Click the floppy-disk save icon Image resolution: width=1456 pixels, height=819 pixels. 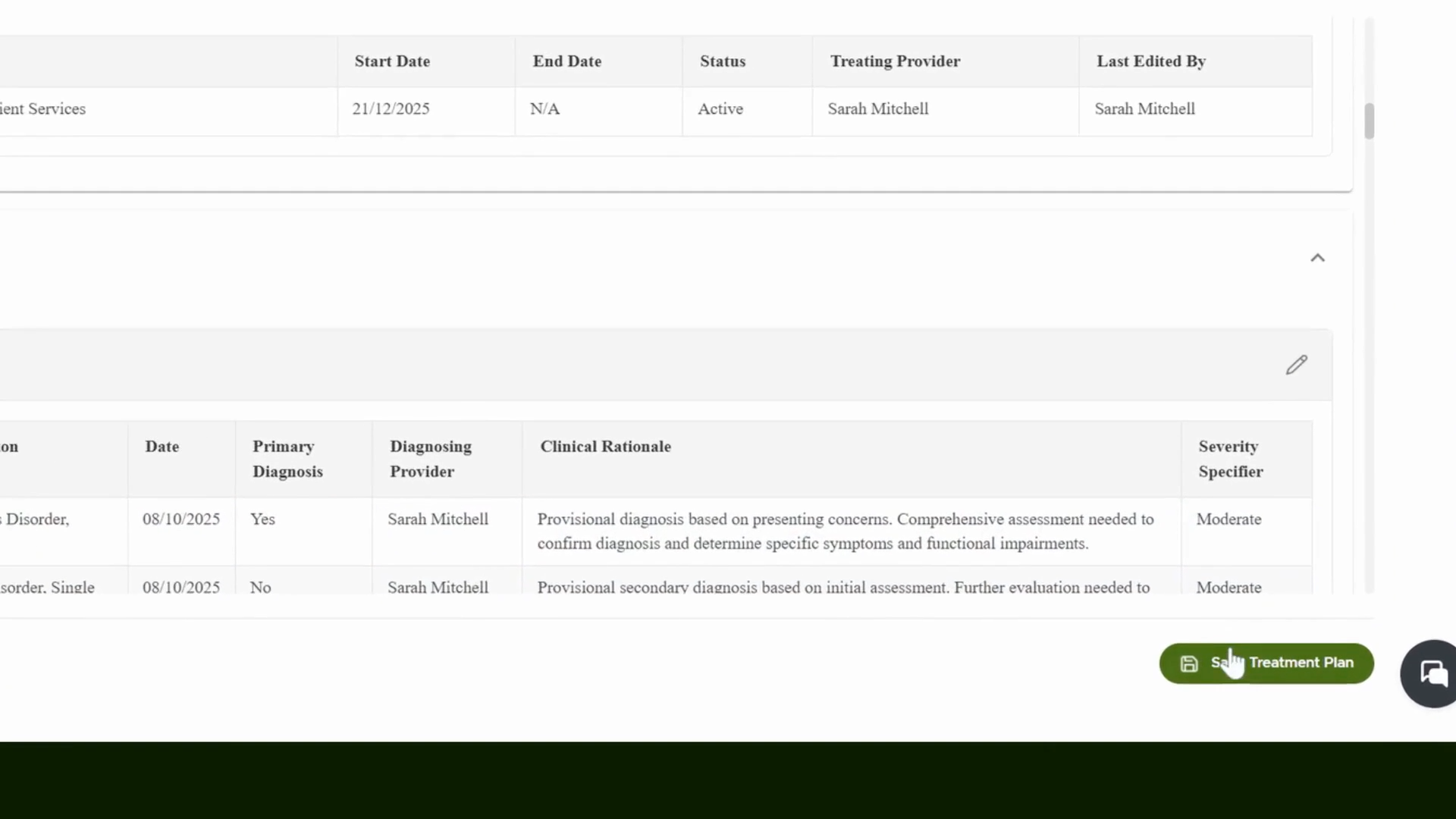[1189, 664]
